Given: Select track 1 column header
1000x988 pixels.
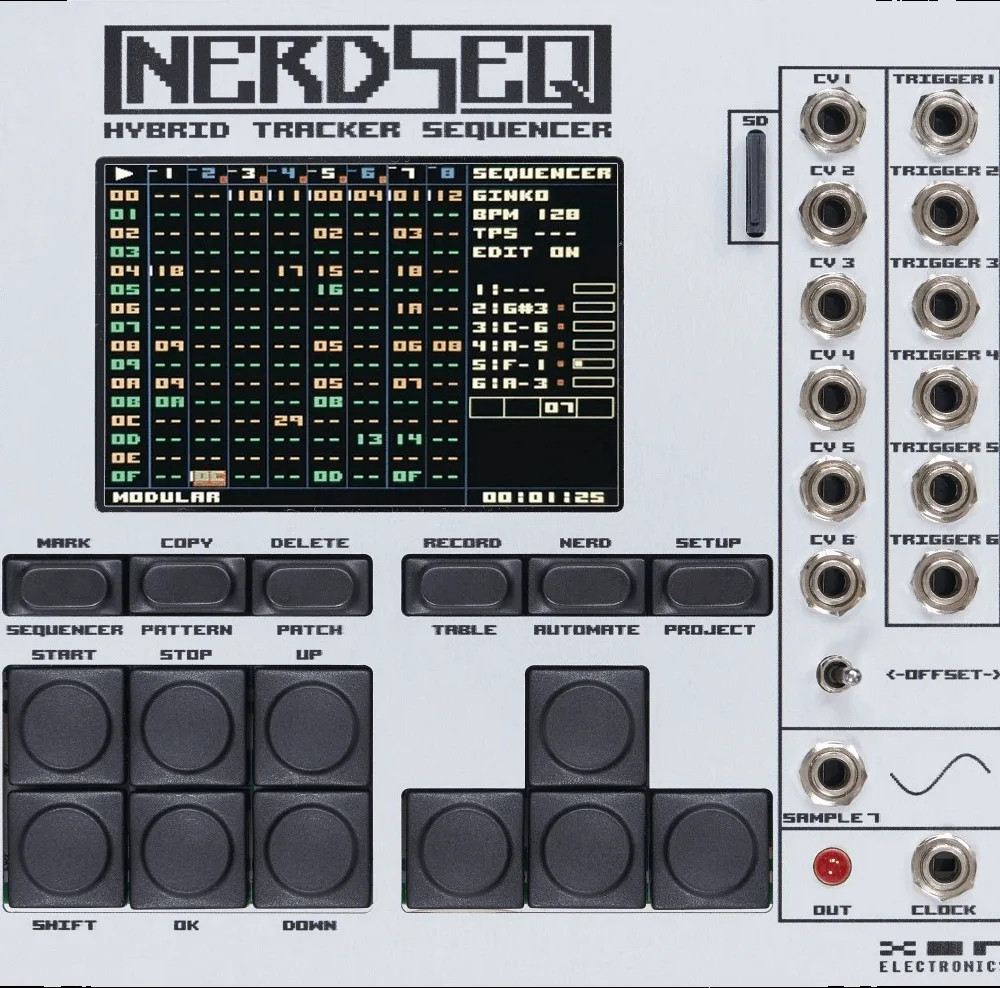Looking at the screenshot, I should (x=168, y=173).
